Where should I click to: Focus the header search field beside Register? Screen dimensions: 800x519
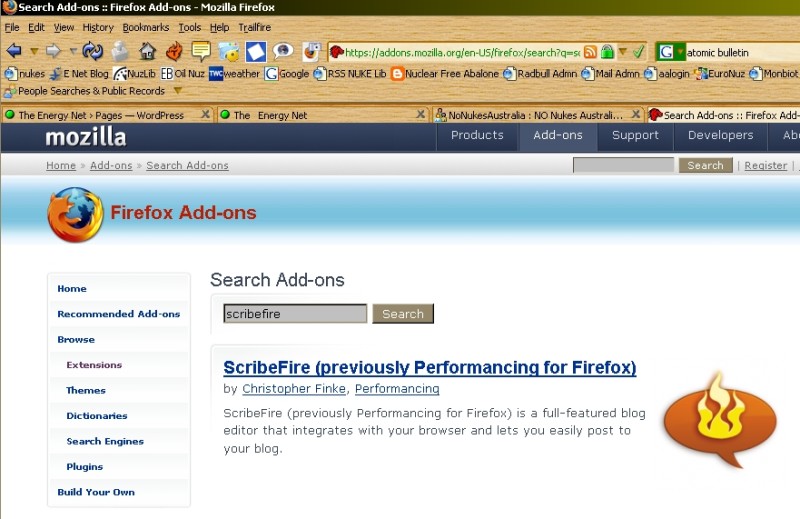(623, 165)
